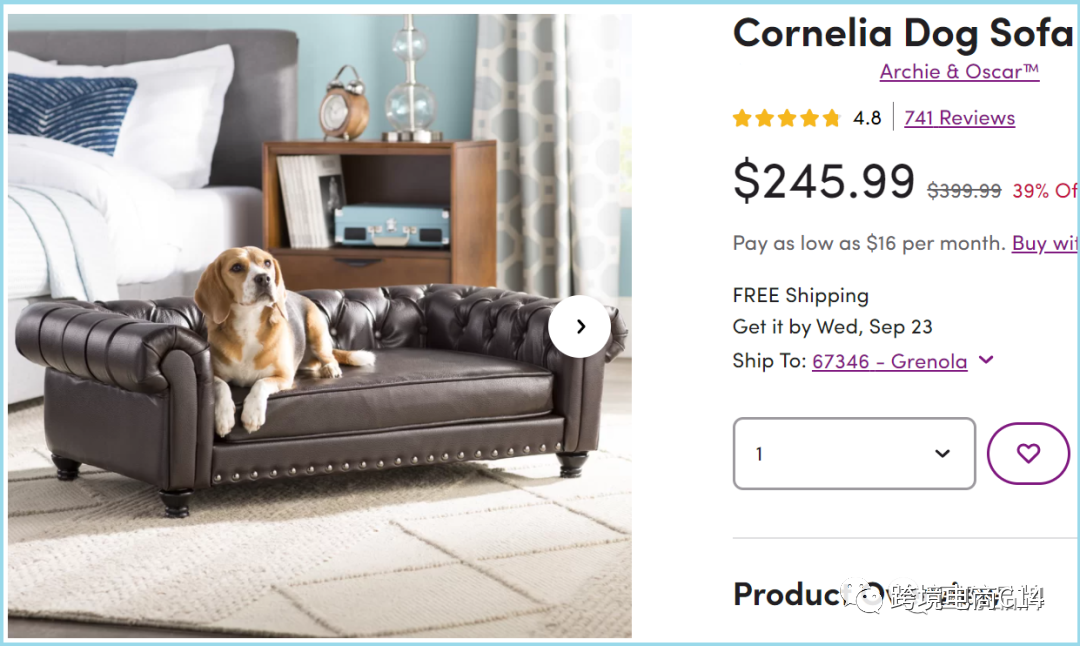Click the five-star rating icons
This screenshot has width=1080, height=646.
click(787, 118)
